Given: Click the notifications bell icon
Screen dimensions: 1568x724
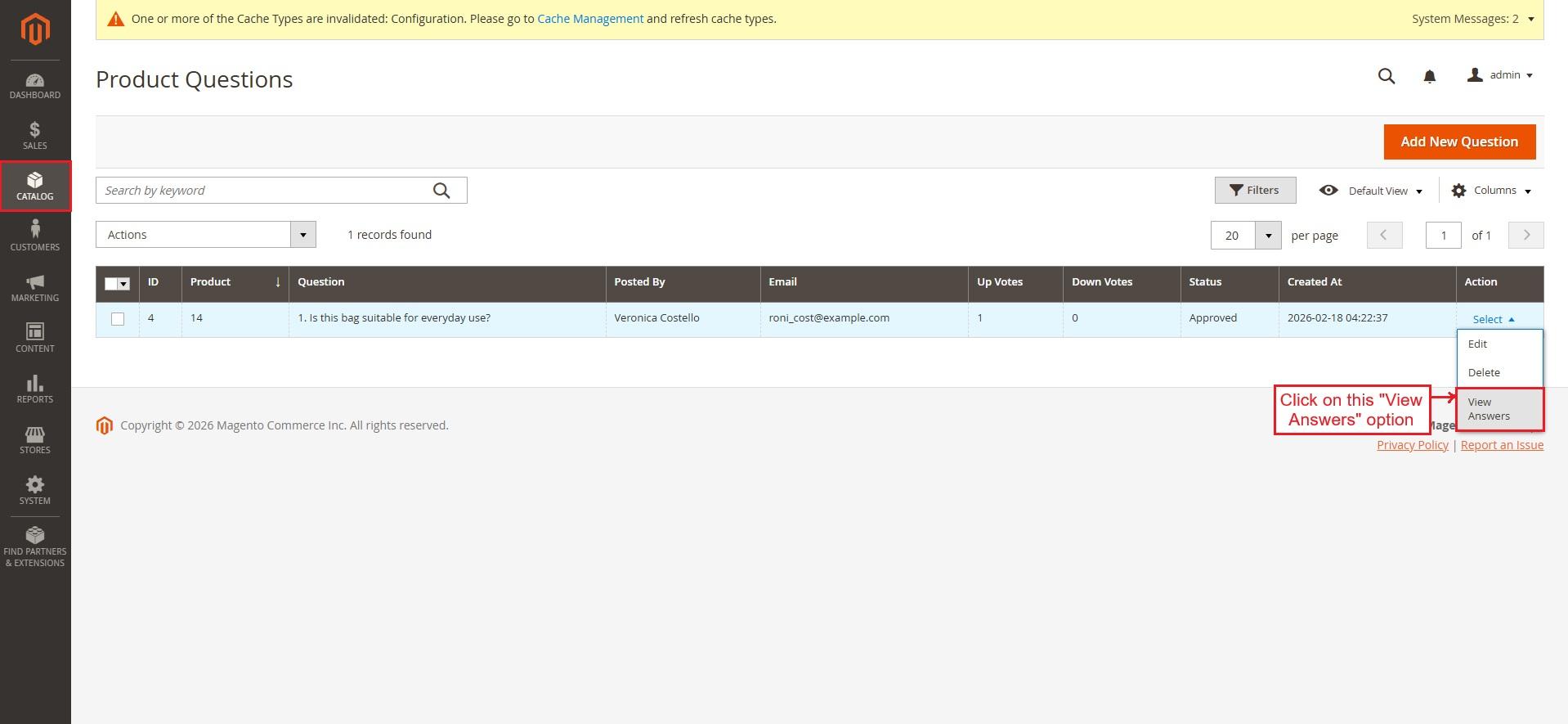Looking at the screenshot, I should [1429, 76].
